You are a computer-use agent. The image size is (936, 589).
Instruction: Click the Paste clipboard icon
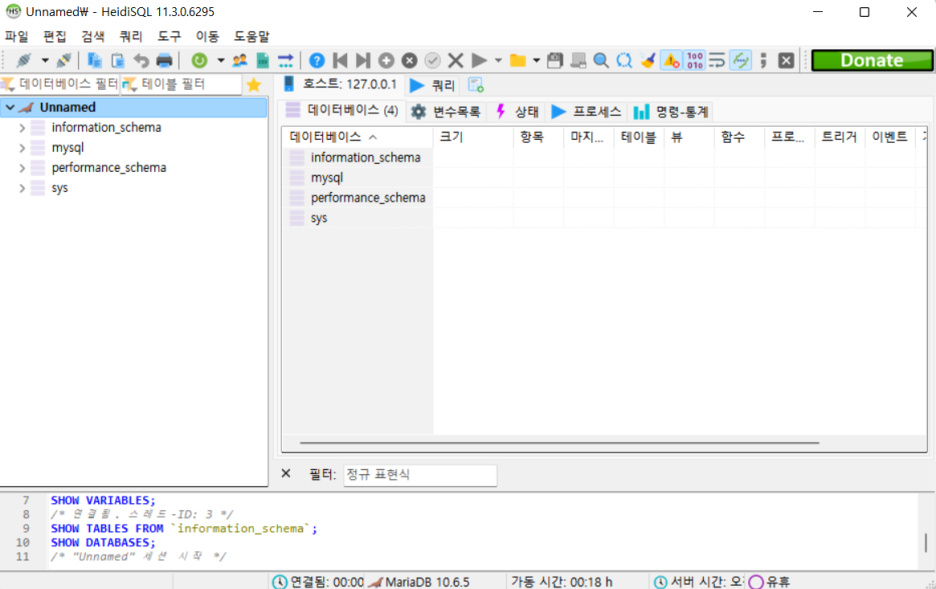click(x=118, y=60)
